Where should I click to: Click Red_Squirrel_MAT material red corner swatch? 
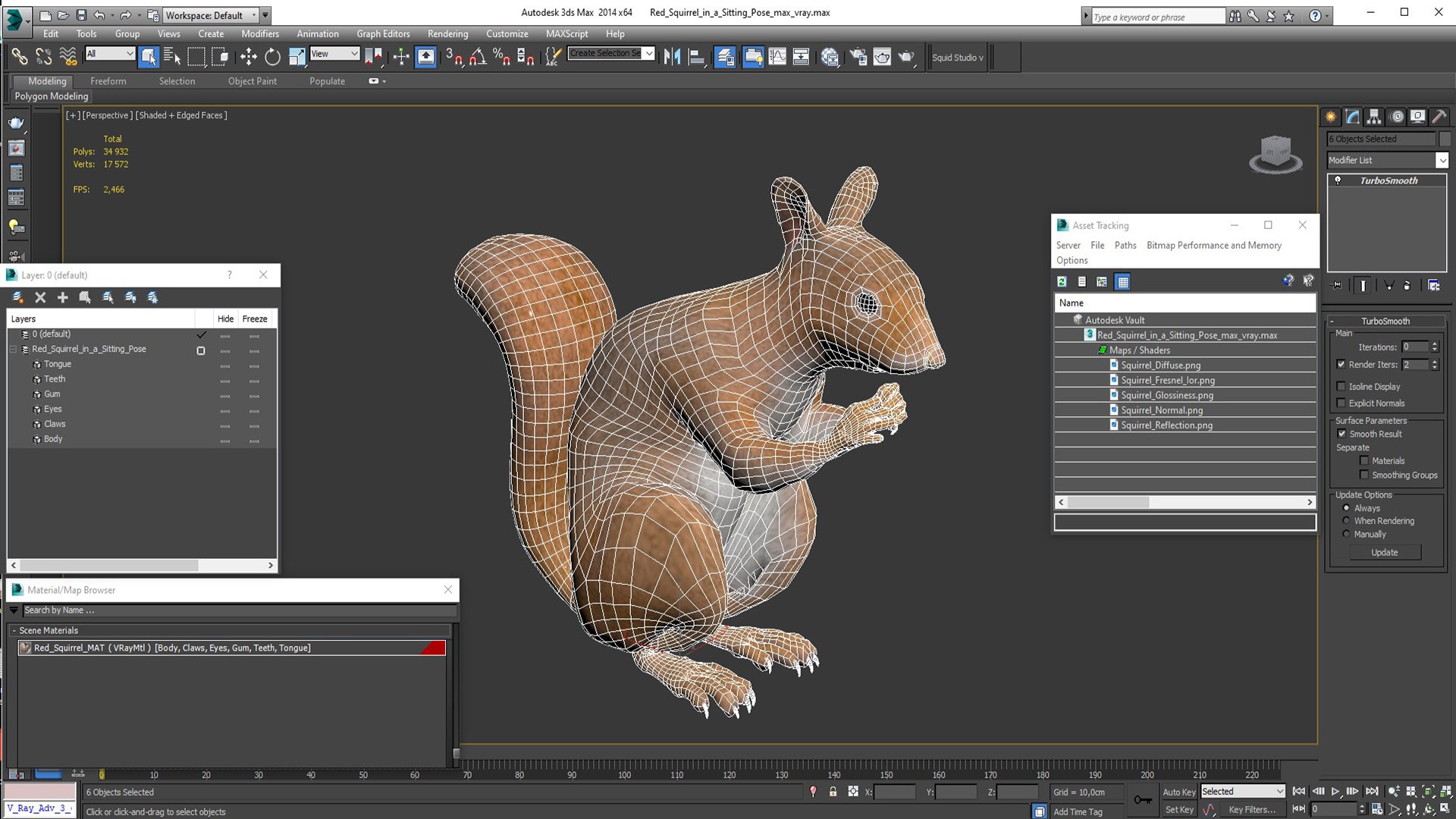point(434,648)
